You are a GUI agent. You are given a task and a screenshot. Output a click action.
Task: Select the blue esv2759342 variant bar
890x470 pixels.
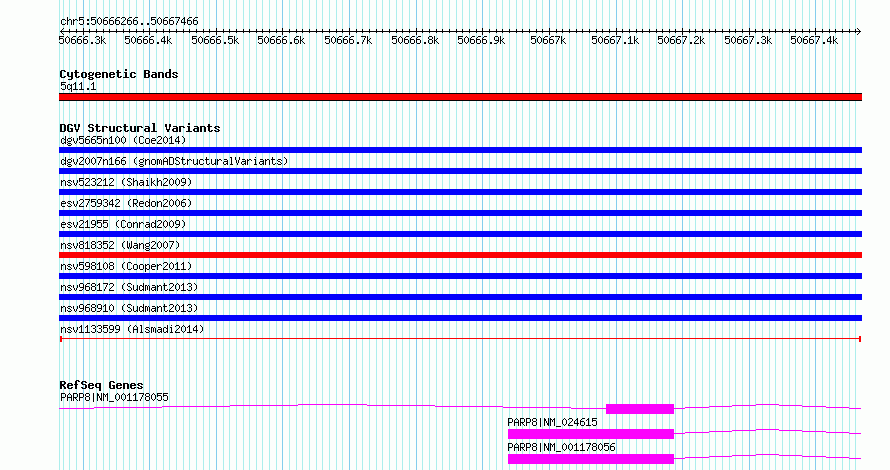pos(460,213)
